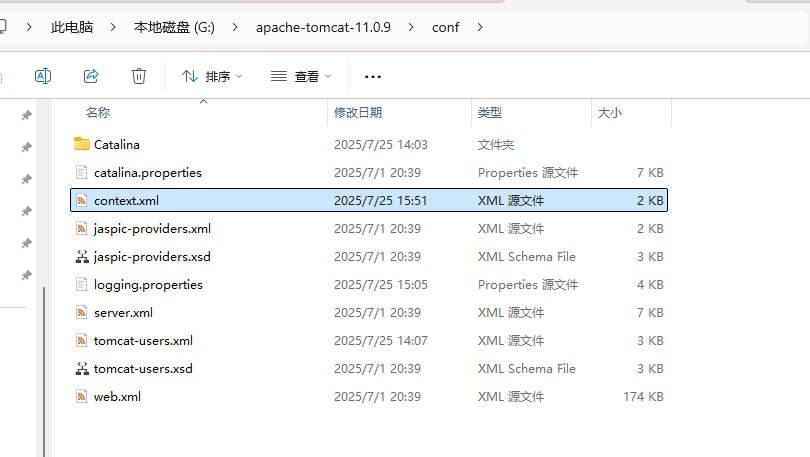Select the catalina.properties file name
The image size is (810, 457).
[148, 172]
